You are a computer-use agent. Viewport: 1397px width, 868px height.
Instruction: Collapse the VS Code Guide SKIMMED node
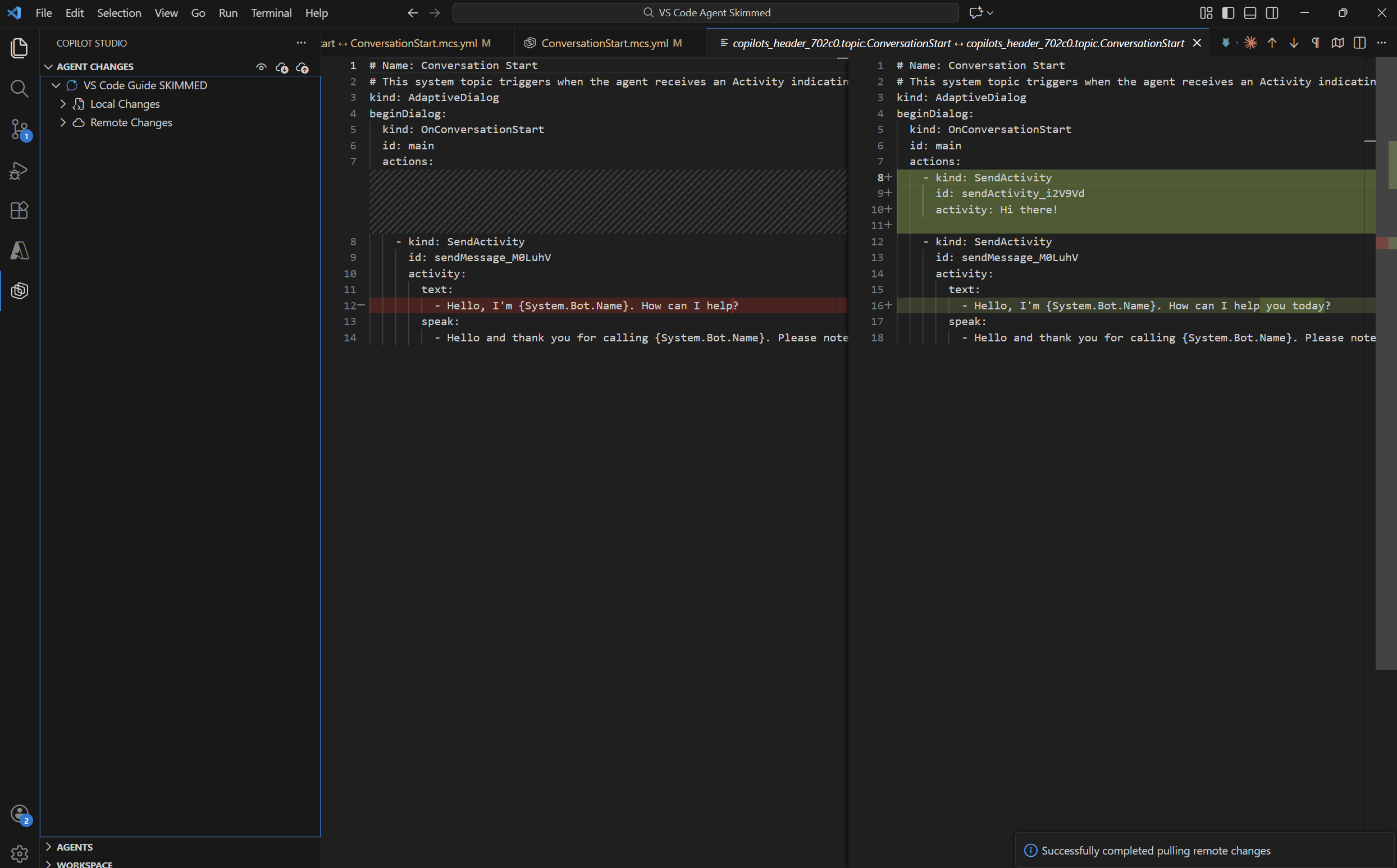(56, 85)
